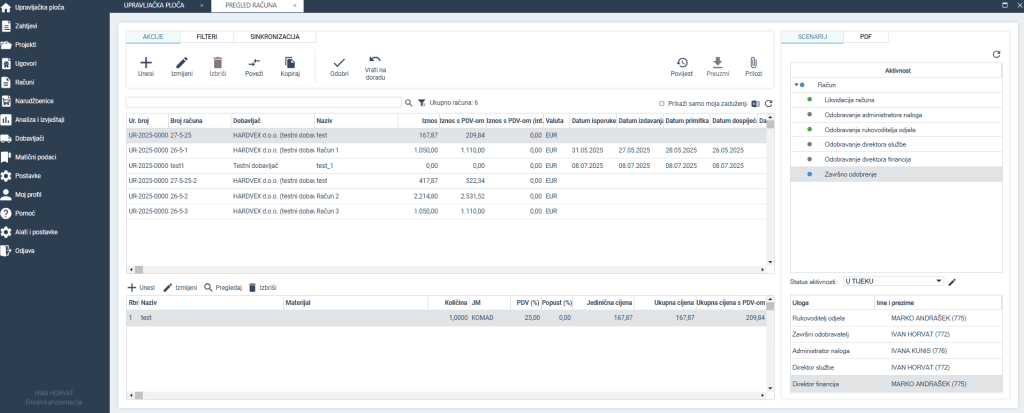
Task: Click the Račun 2 invoice name link
Action: (x=327, y=196)
